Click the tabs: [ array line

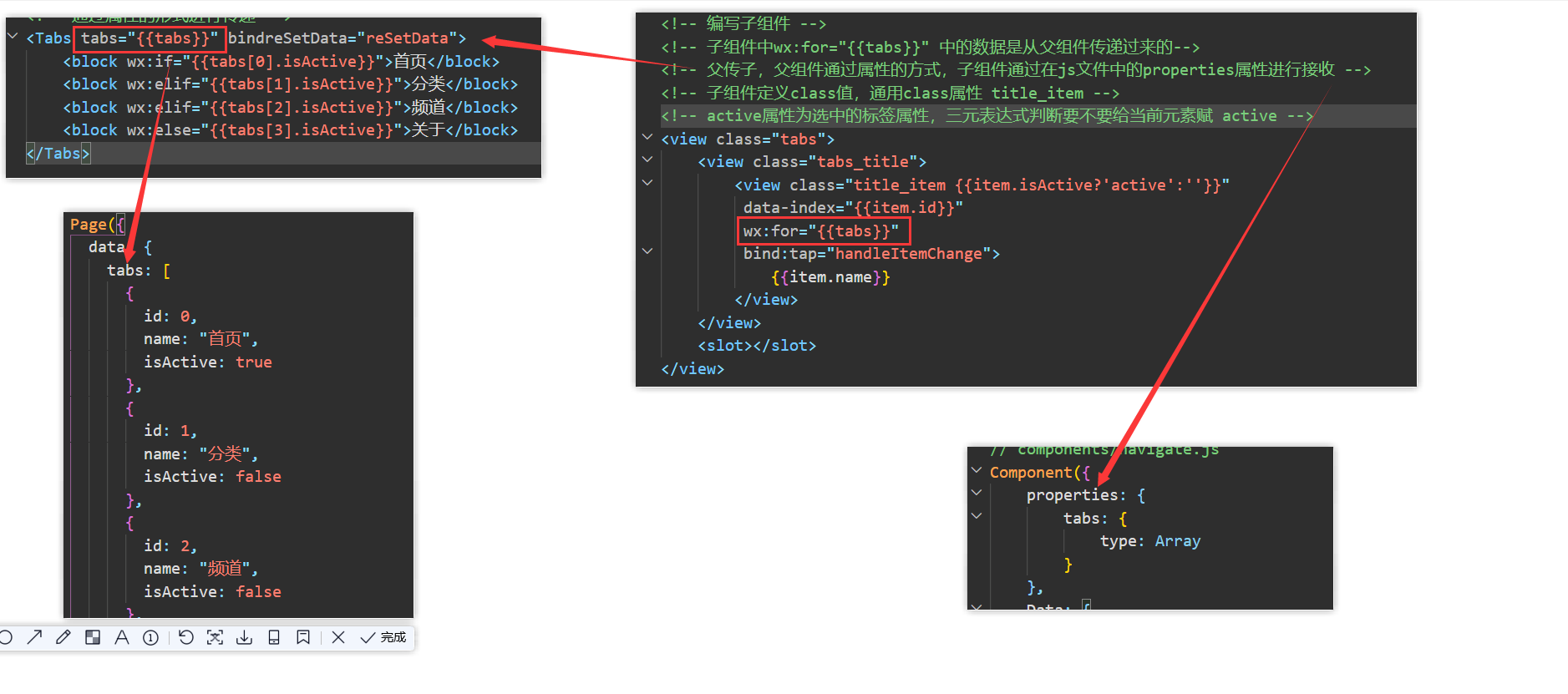(139, 271)
